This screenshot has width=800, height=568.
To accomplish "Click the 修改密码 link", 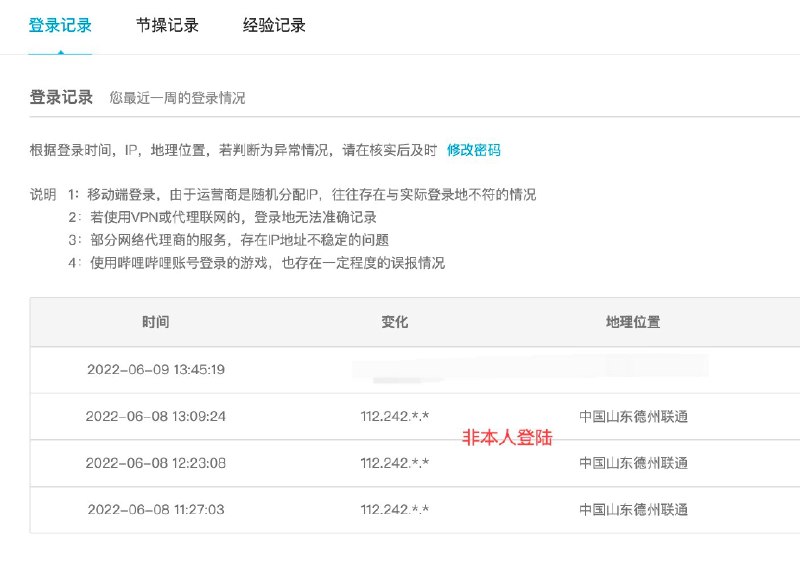I will point(473,150).
